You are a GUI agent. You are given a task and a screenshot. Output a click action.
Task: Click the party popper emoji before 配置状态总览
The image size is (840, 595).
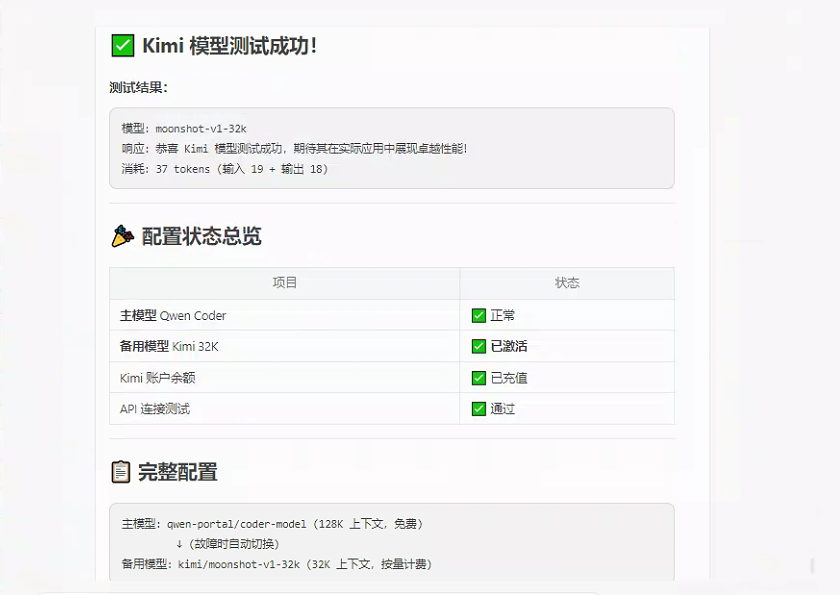pos(123,236)
